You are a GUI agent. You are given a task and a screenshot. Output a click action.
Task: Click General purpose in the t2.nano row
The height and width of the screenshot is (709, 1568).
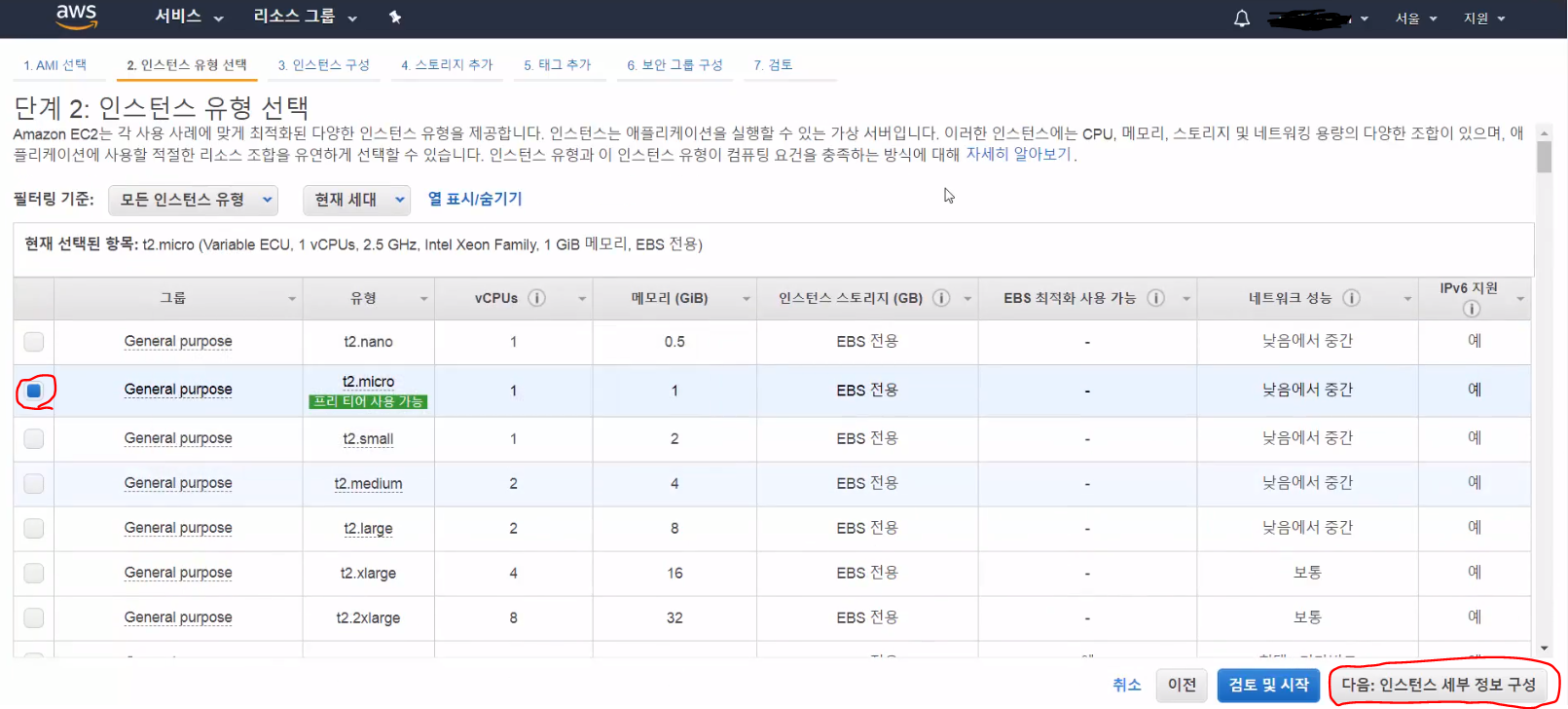click(x=178, y=342)
